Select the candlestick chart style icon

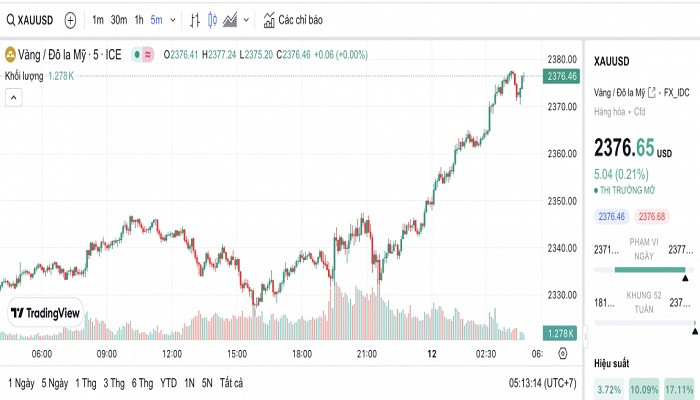[x=213, y=20]
